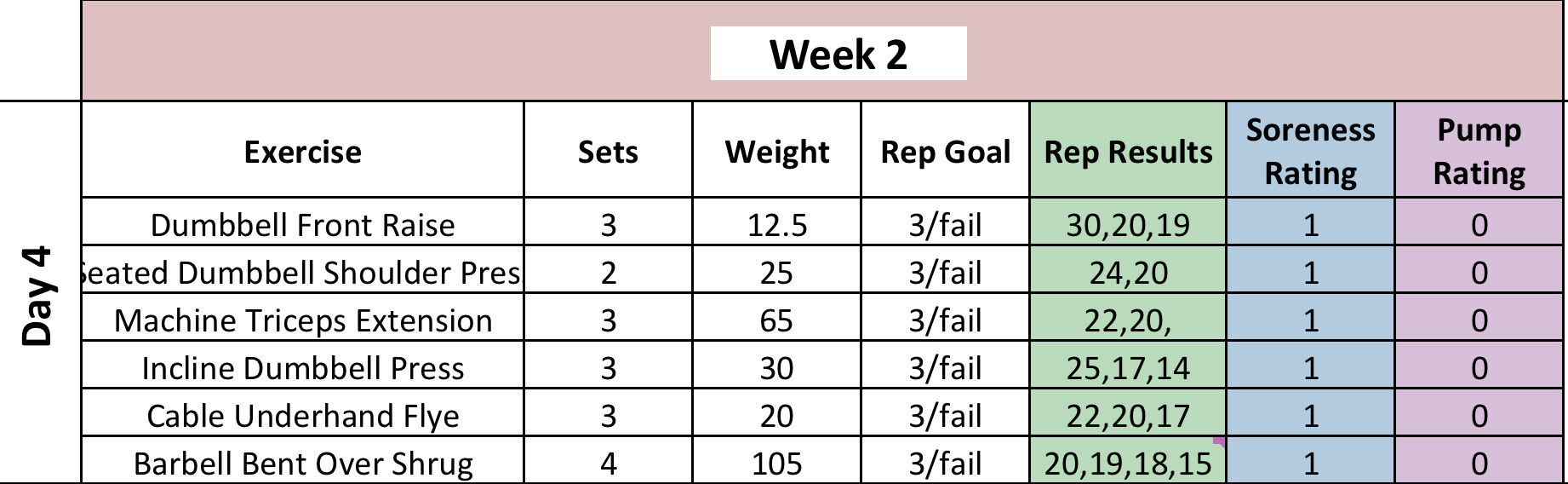Click the Dumbbell Front Raise cell

coord(302,225)
